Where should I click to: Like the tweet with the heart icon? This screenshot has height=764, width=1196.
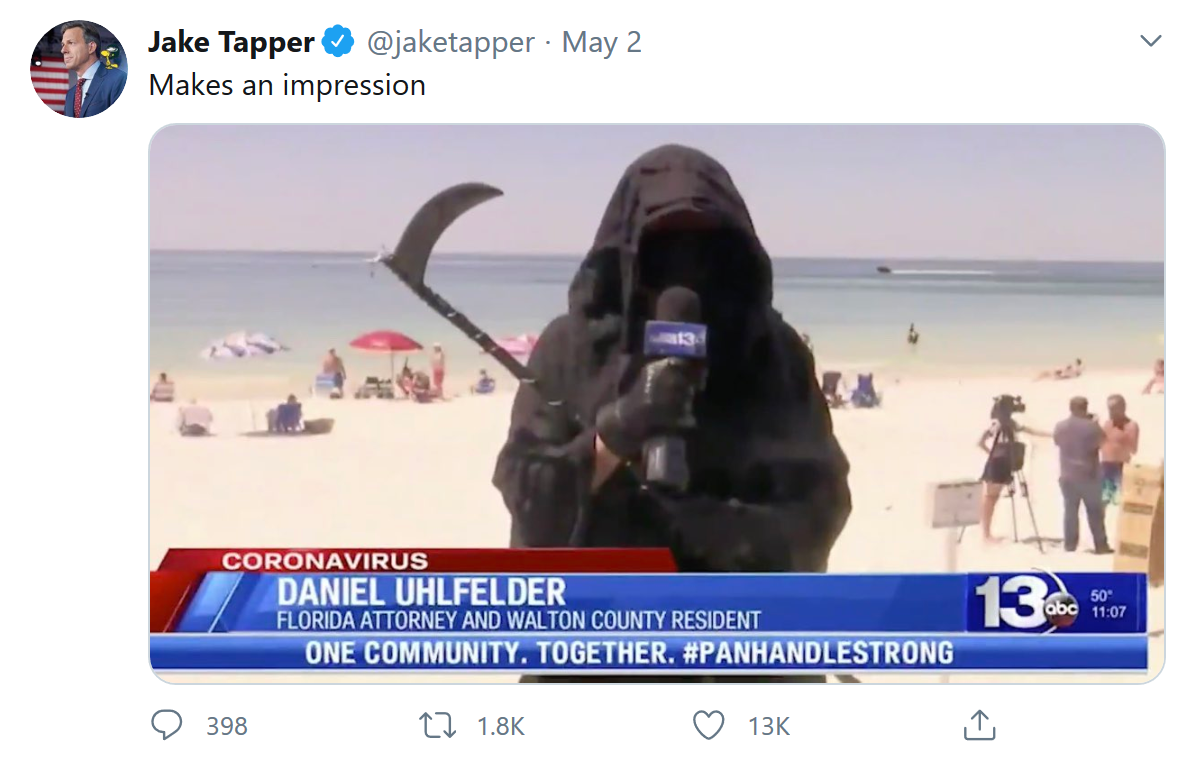point(709,725)
